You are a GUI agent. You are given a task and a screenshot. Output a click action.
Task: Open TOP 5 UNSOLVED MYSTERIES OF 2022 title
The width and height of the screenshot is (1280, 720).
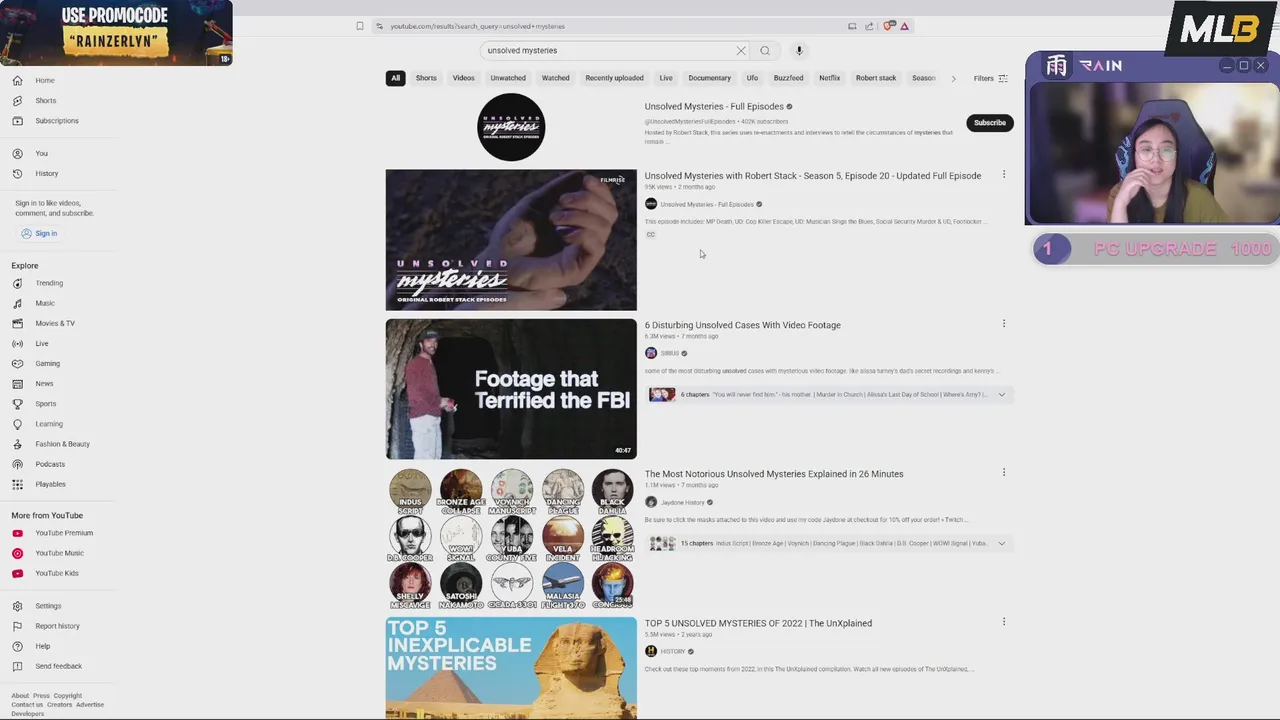click(758, 623)
